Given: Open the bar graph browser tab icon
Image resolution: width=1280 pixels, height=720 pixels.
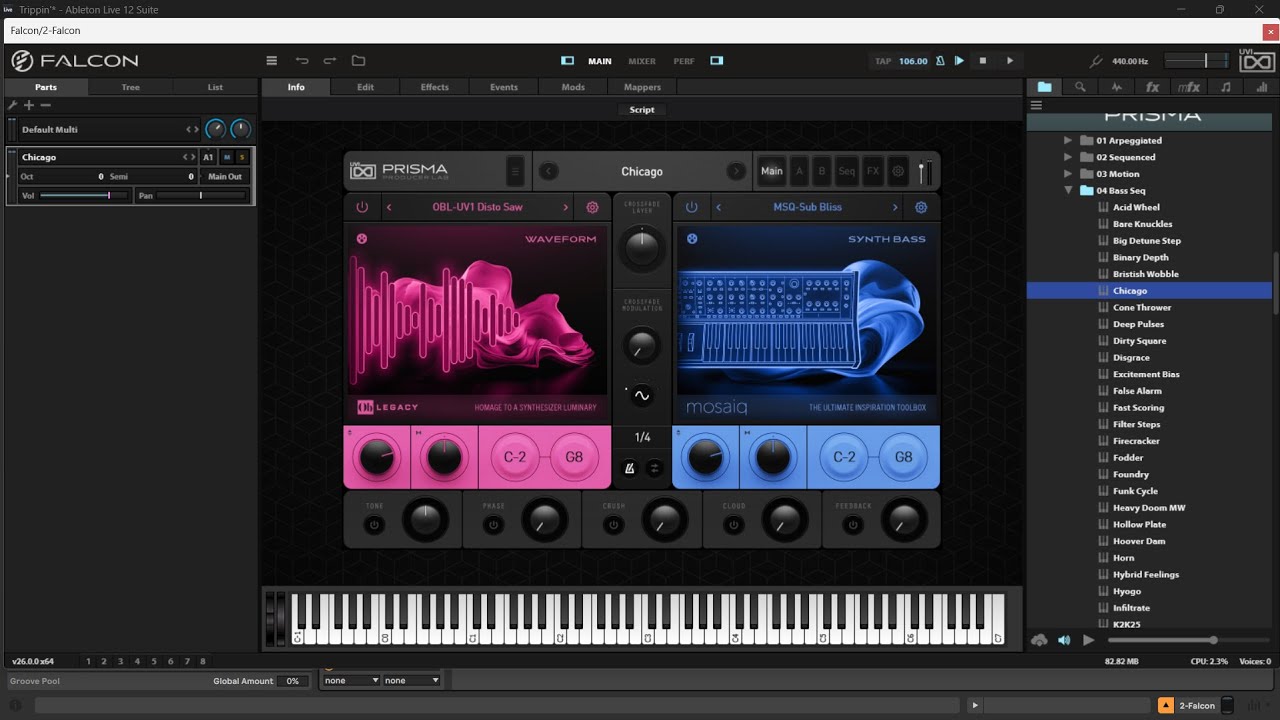Looking at the screenshot, I should coord(1261,87).
